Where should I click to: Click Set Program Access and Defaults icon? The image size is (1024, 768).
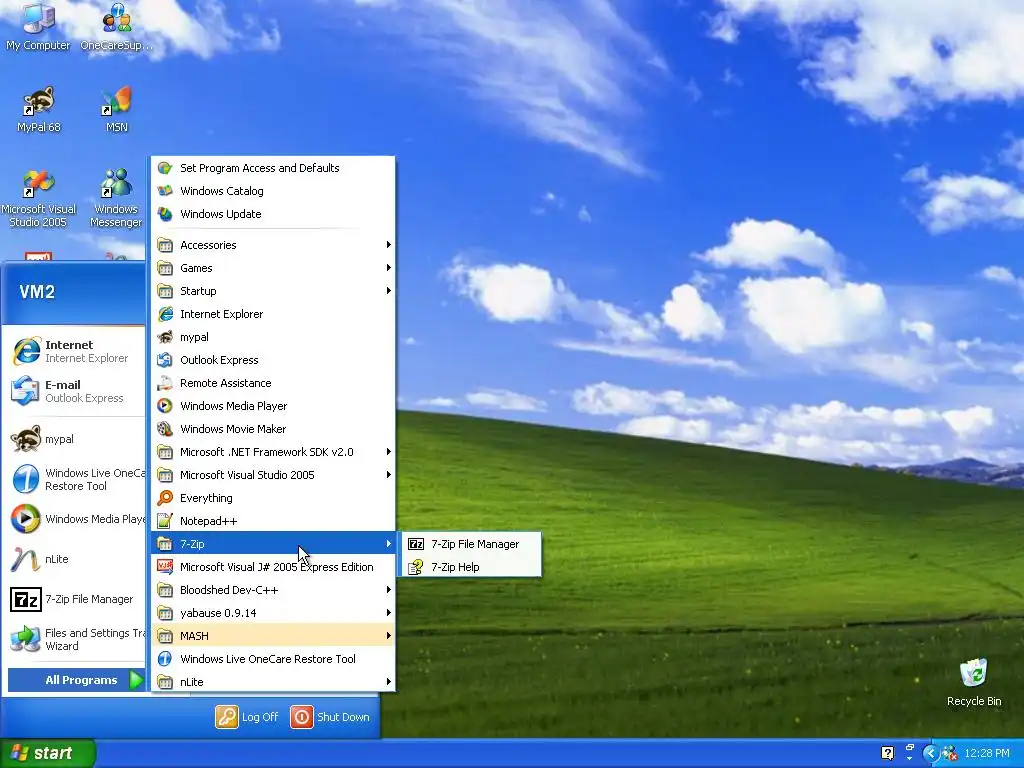(x=165, y=168)
